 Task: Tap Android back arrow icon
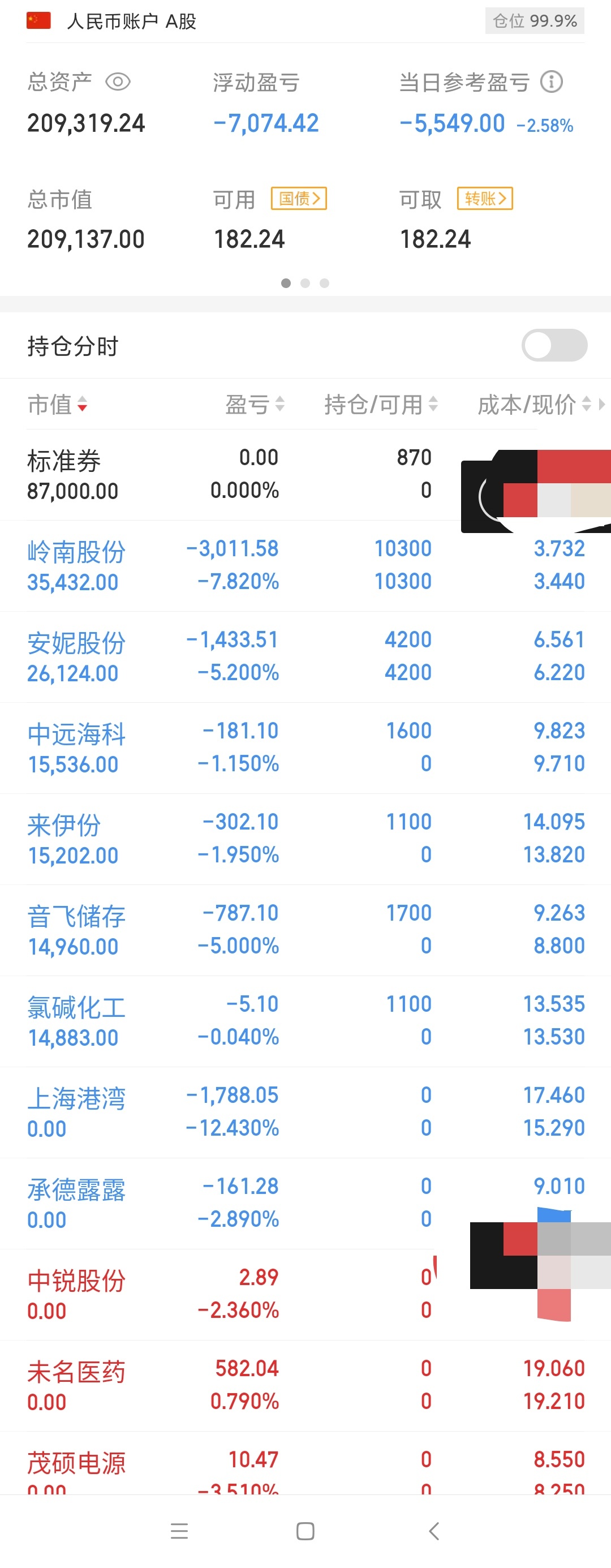click(x=433, y=1531)
